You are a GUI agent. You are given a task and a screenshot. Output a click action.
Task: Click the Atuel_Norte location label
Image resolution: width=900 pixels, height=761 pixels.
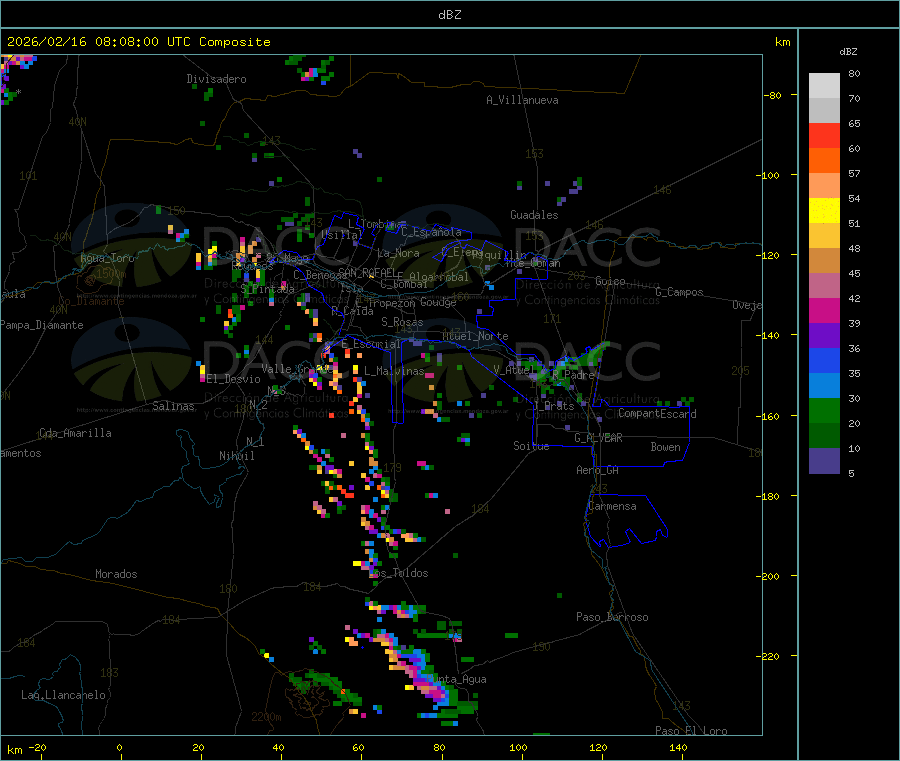click(x=475, y=336)
